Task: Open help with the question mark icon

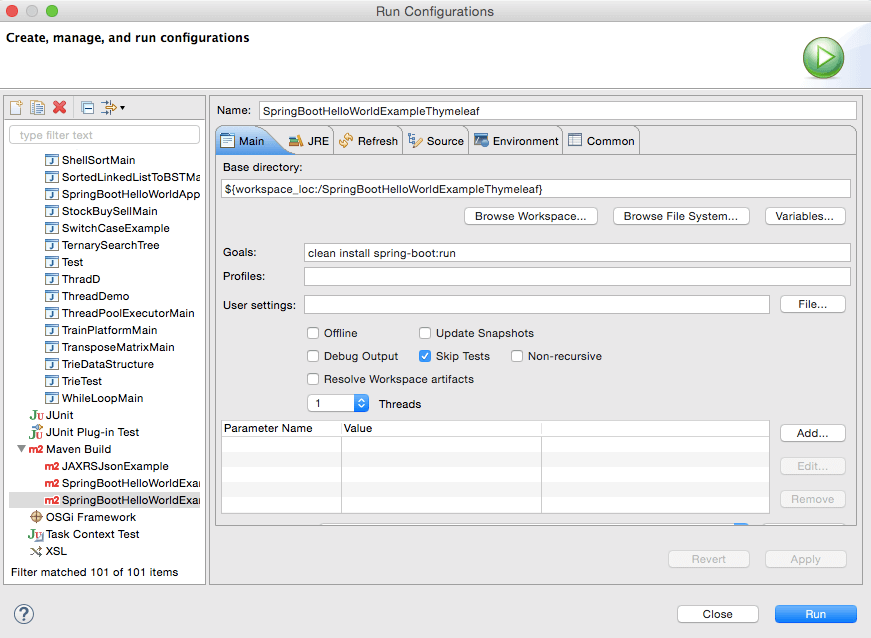Action: (x=24, y=614)
